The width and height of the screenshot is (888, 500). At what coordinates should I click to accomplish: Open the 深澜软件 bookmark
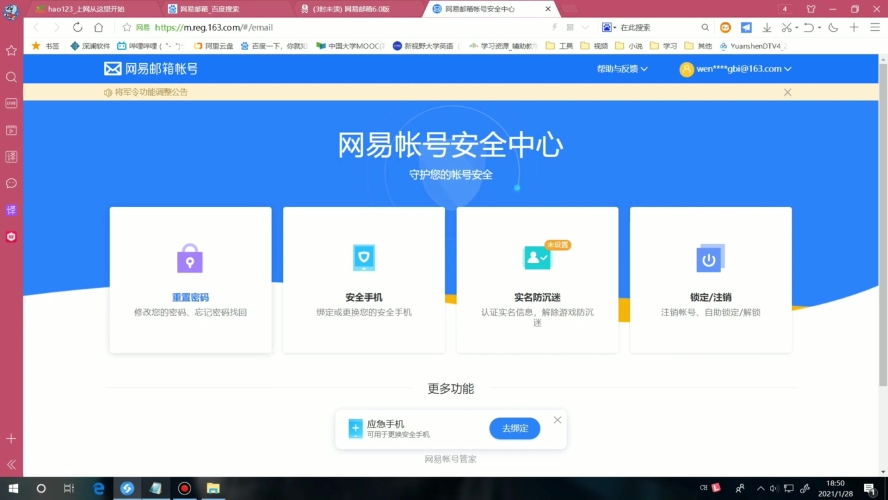coord(90,46)
